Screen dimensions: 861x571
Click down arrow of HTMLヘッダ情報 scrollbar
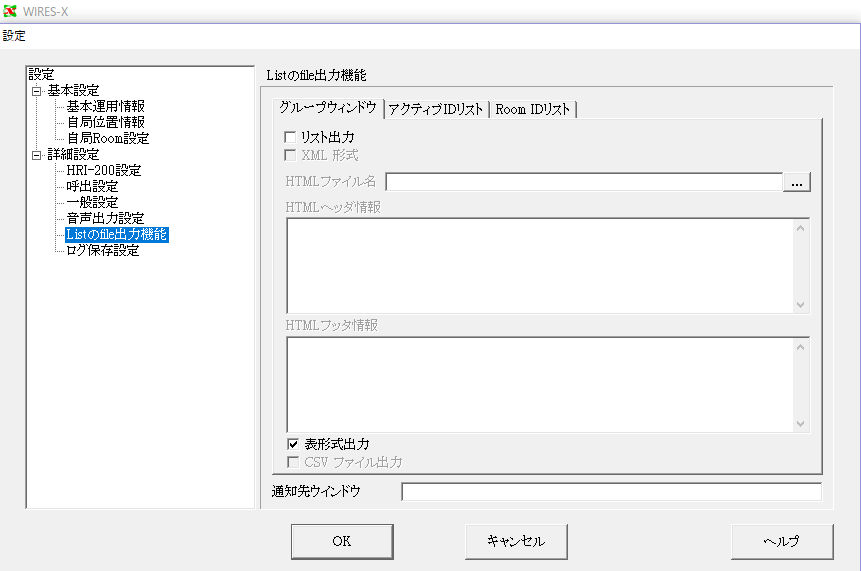click(x=801, y=304)
